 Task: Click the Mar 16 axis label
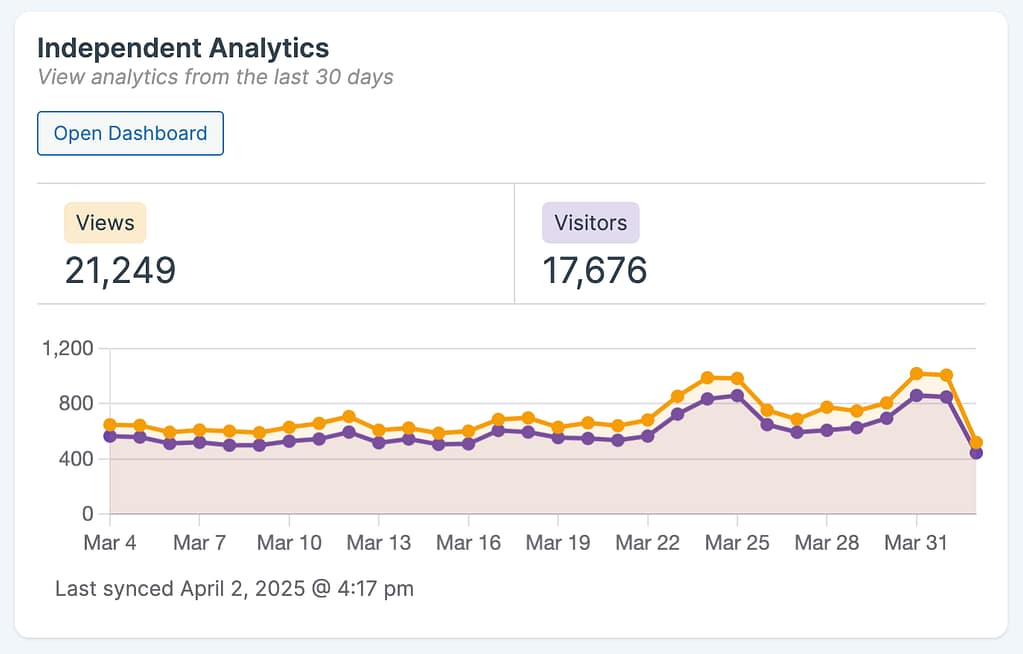tap(468, 542)
